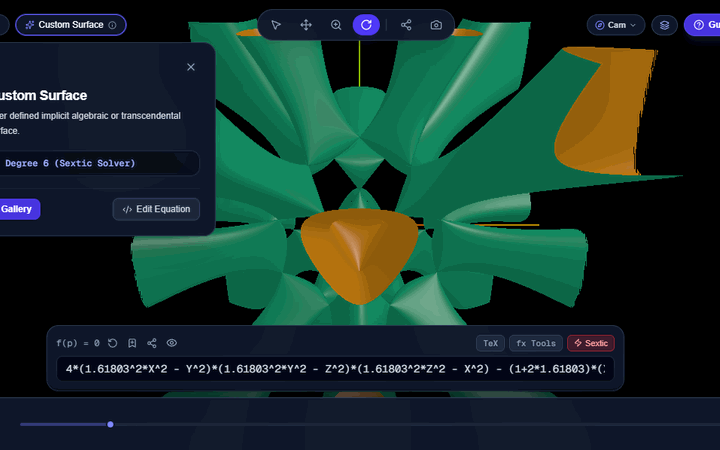Toggle the Sextic solver button
The width and height of the screenshot is (720, 450).
[x=591, y=343]
